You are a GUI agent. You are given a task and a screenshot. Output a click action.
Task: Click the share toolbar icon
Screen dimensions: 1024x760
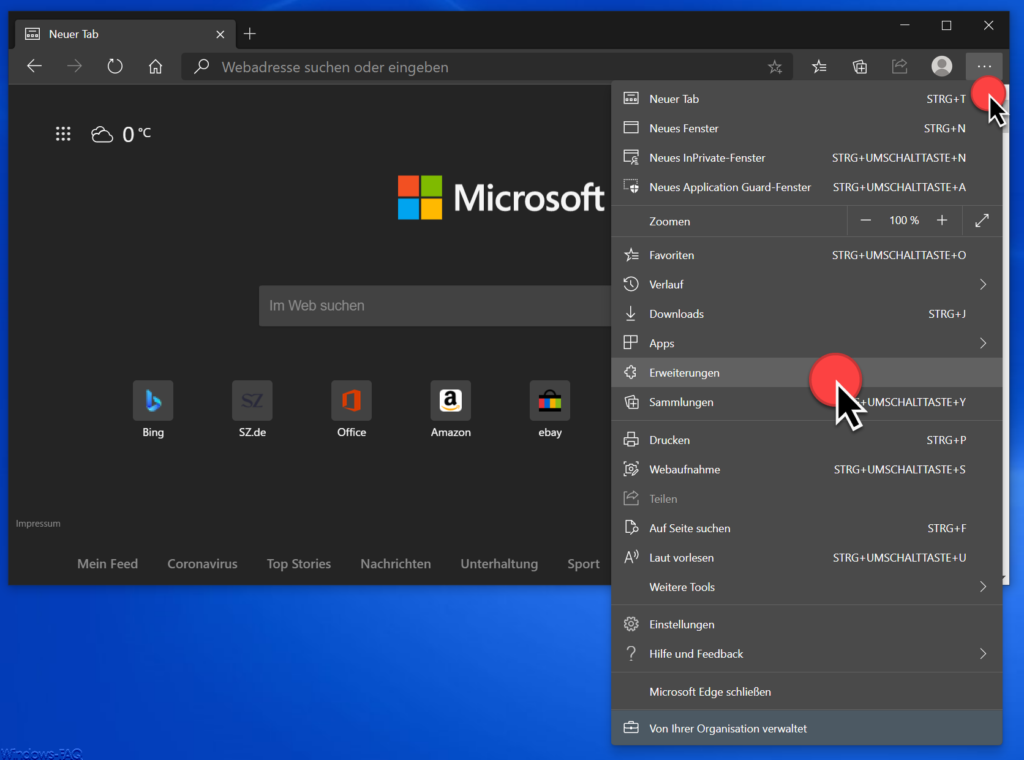click(900, 67)
